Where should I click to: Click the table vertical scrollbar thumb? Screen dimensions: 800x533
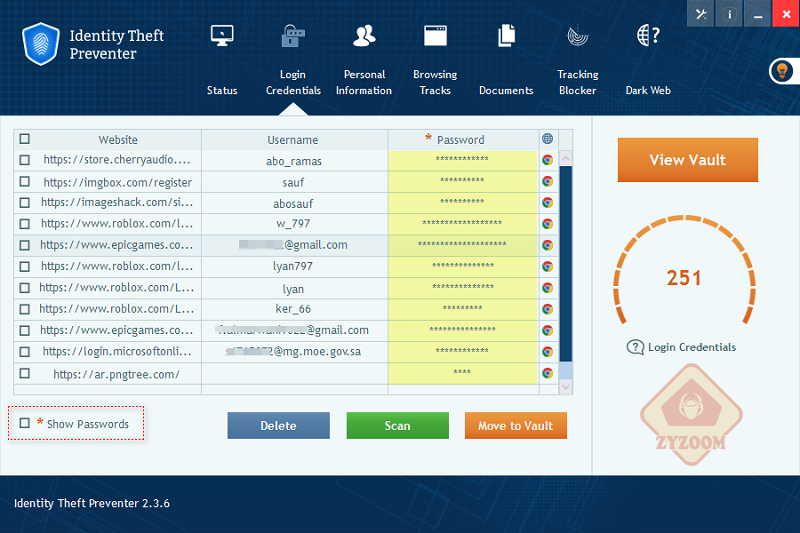tap(566, 264)
